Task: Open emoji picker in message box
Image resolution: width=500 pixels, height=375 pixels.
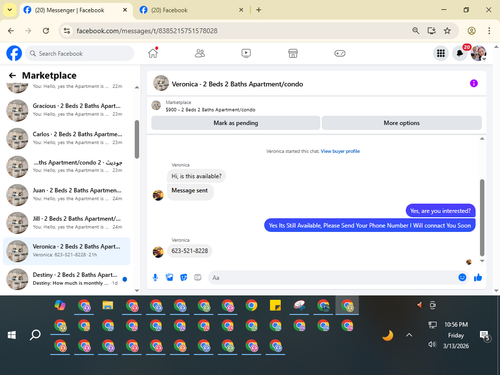Action: [462, 277]
